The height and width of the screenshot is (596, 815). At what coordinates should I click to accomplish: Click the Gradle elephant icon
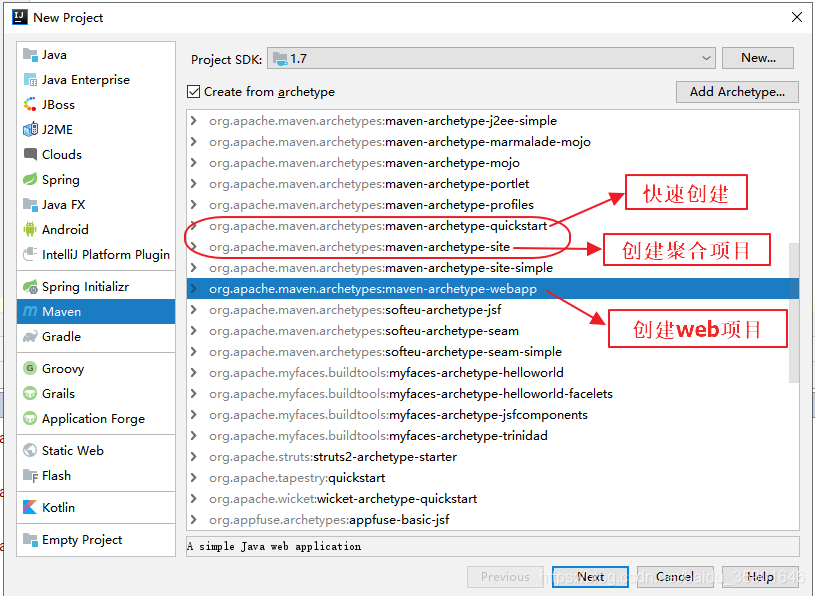point(30,336)
